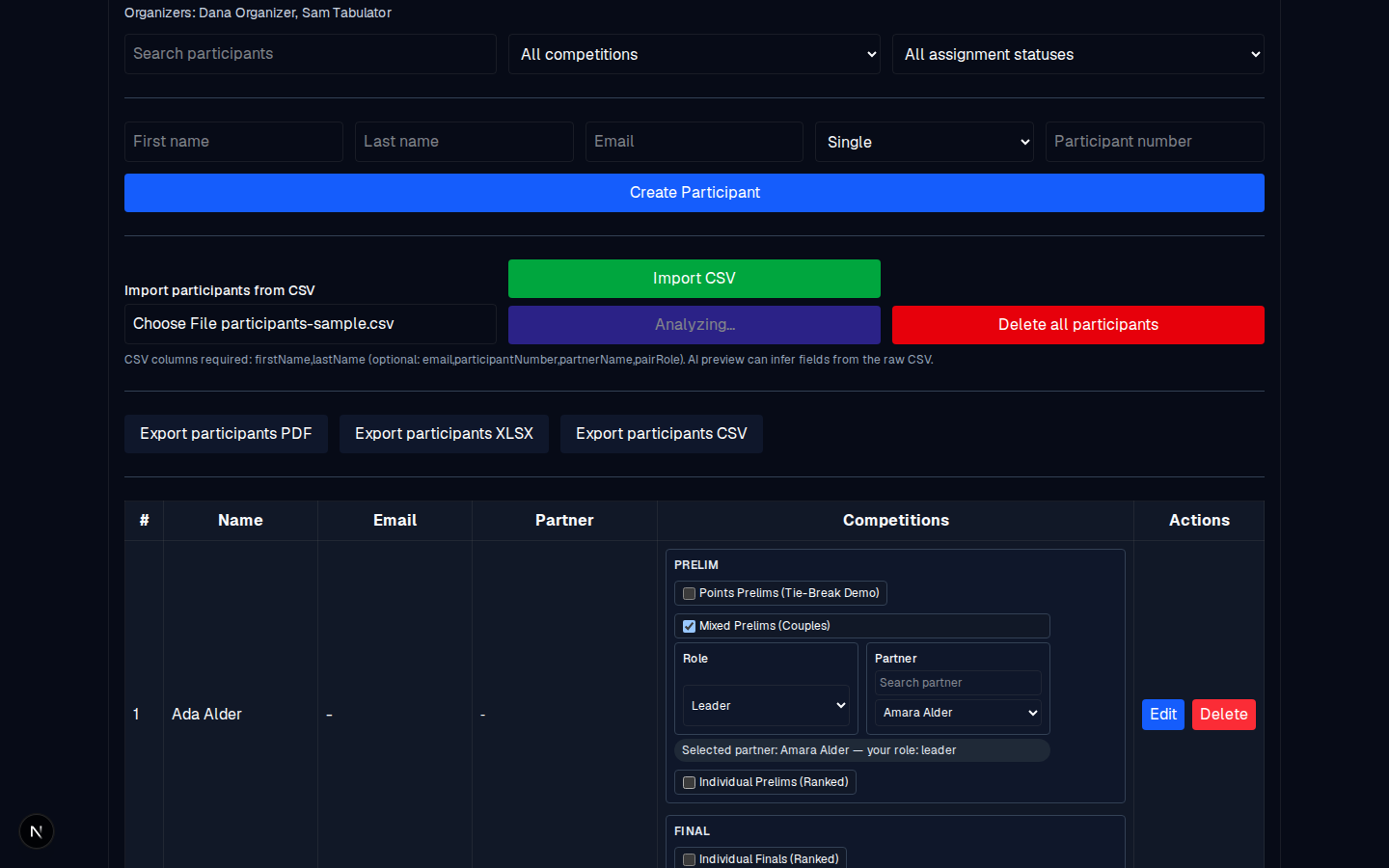This screenshot has height=868, width=1389.
Task: Open the All competitions filter dropdown
Action: pyautogui.click(x=694, y=54)
